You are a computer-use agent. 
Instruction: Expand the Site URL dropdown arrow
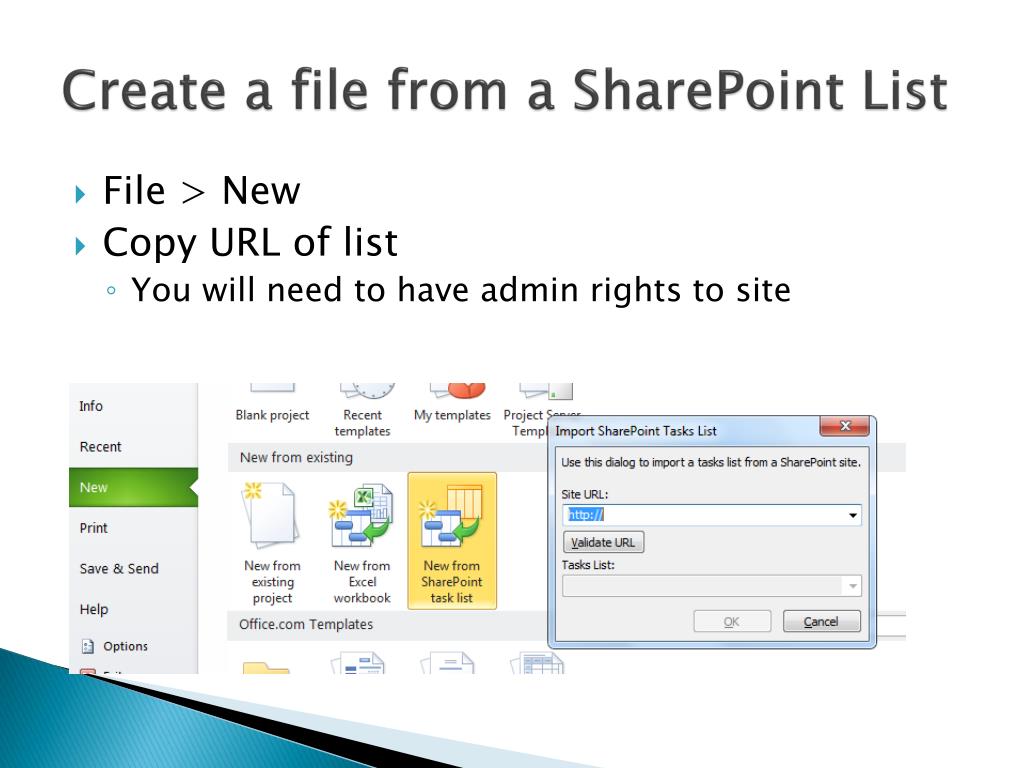tap(852, 515)
